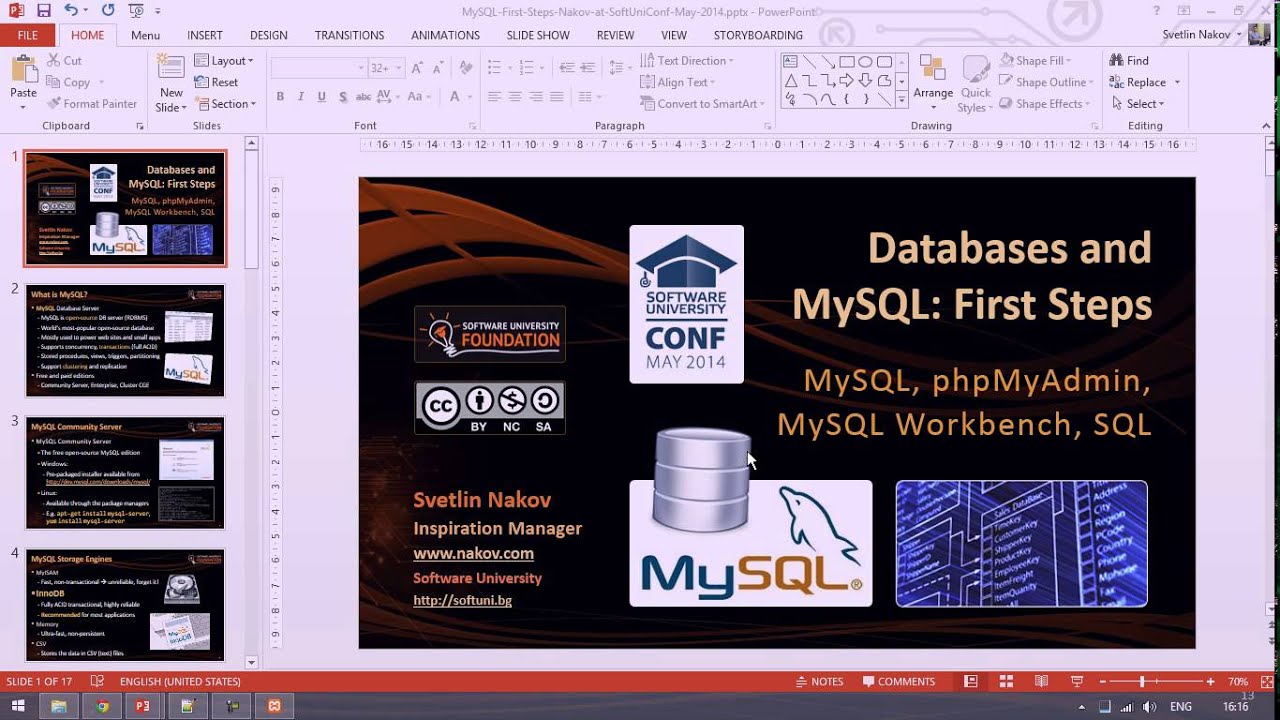Toggle strikethrough formatting

[364, 97]
